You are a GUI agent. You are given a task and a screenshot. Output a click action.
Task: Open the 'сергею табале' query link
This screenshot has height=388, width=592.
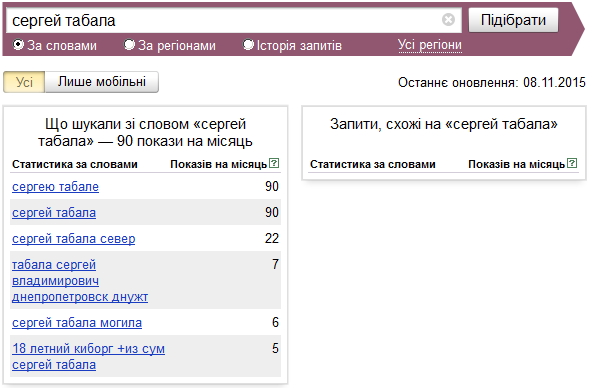point(56,186)
